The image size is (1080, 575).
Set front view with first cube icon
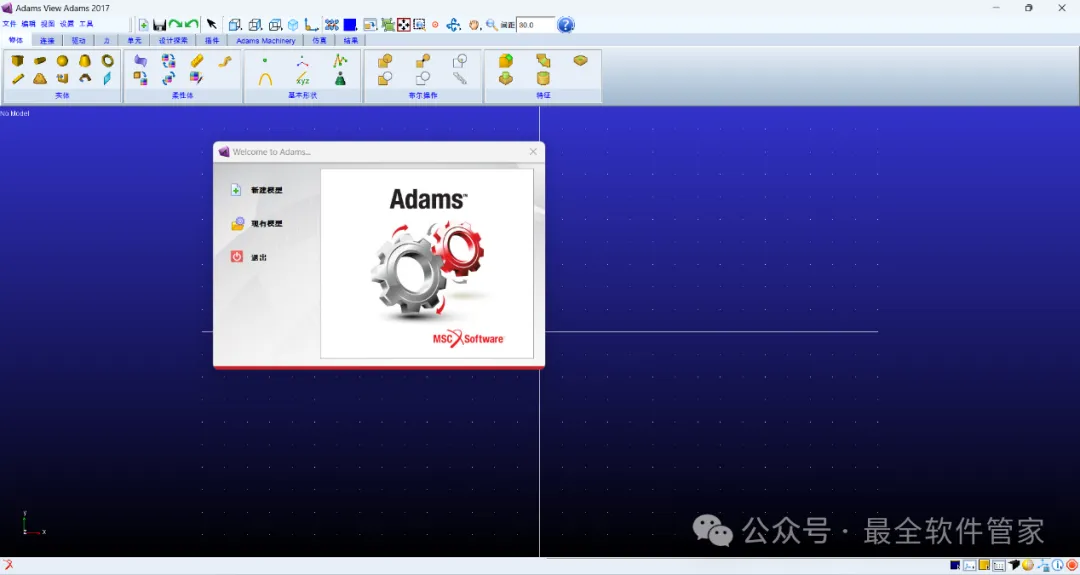tap(235, 25)
